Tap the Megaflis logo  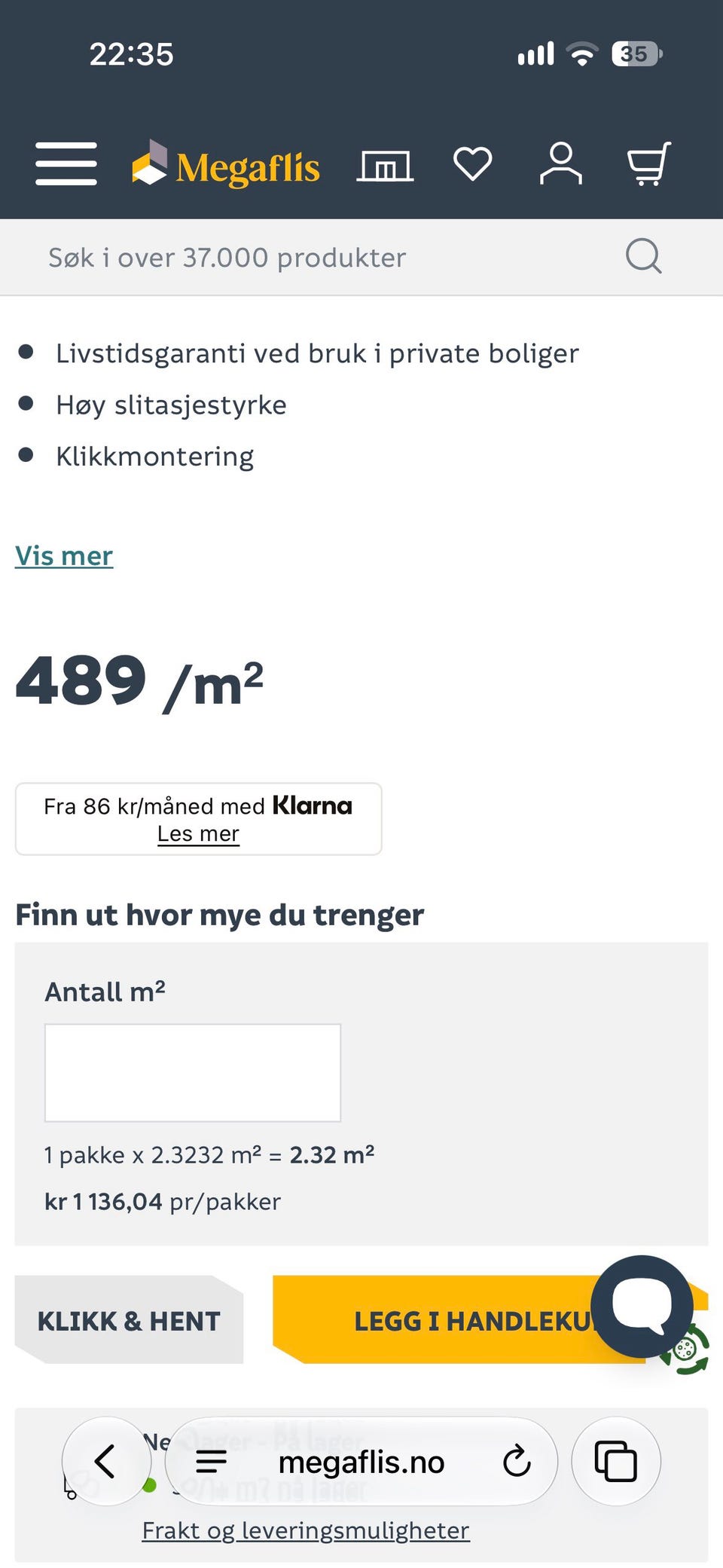226,165
